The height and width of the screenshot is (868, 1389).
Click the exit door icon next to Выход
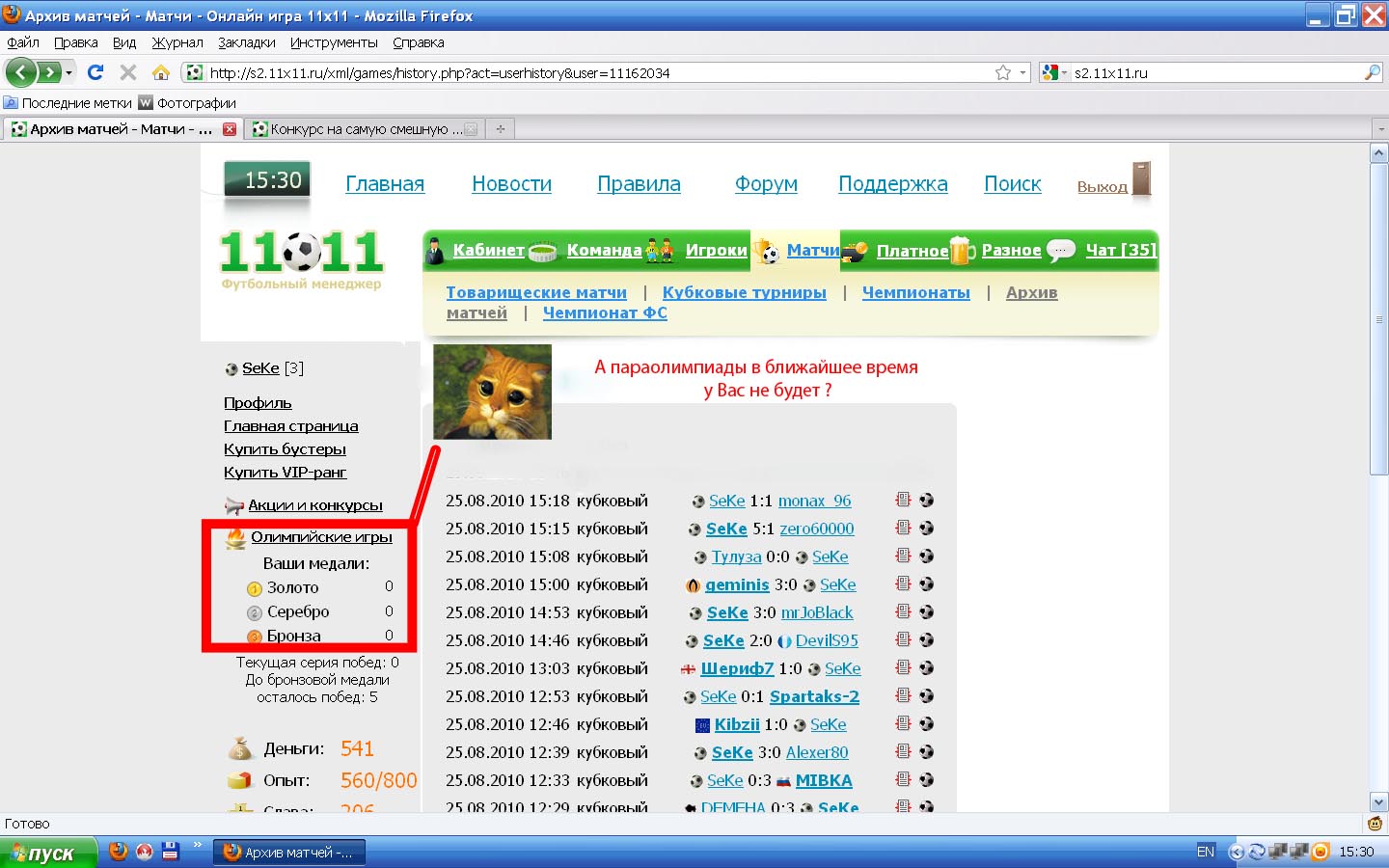(1141, 179)
